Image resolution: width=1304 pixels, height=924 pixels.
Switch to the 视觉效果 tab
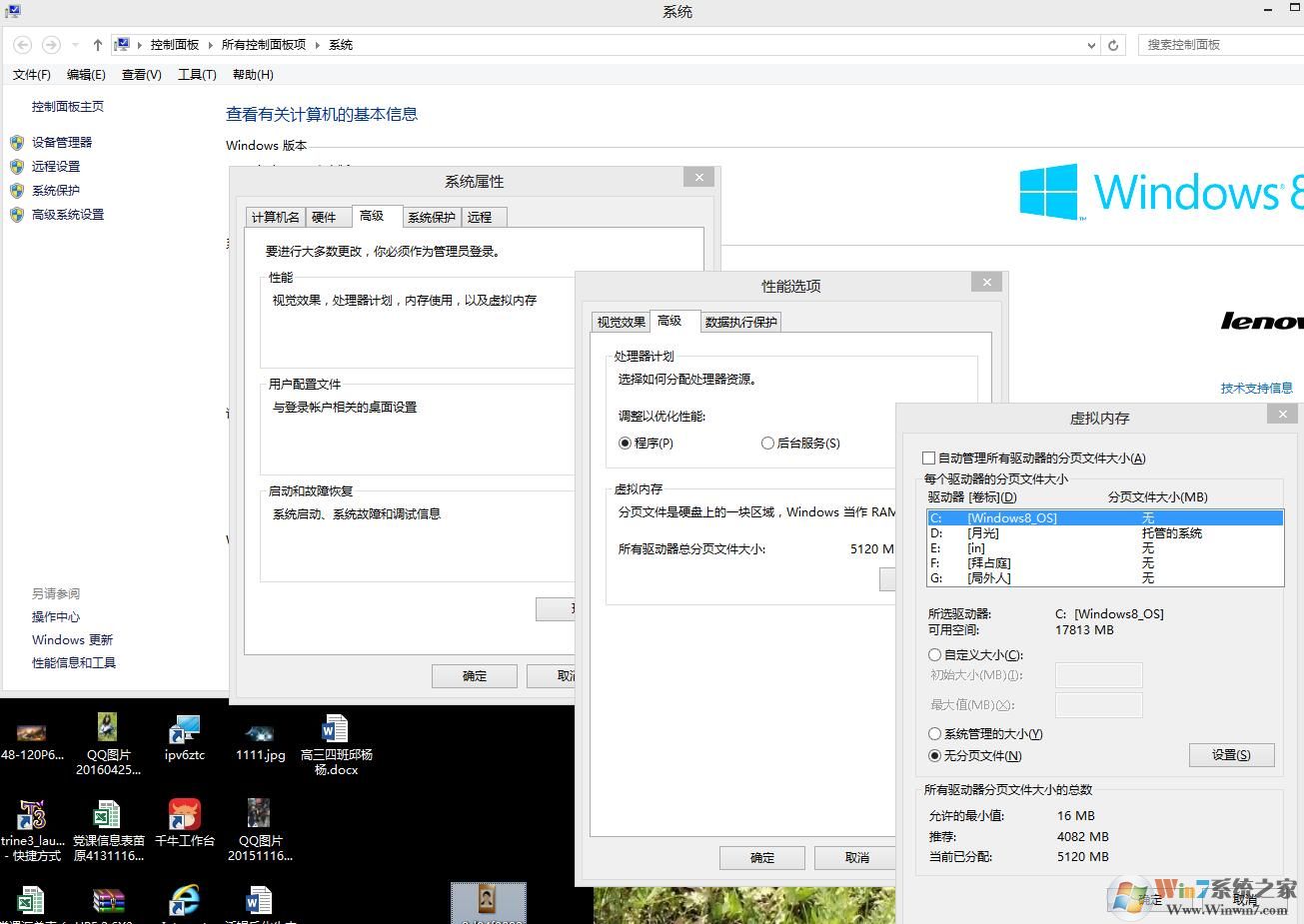621,322
